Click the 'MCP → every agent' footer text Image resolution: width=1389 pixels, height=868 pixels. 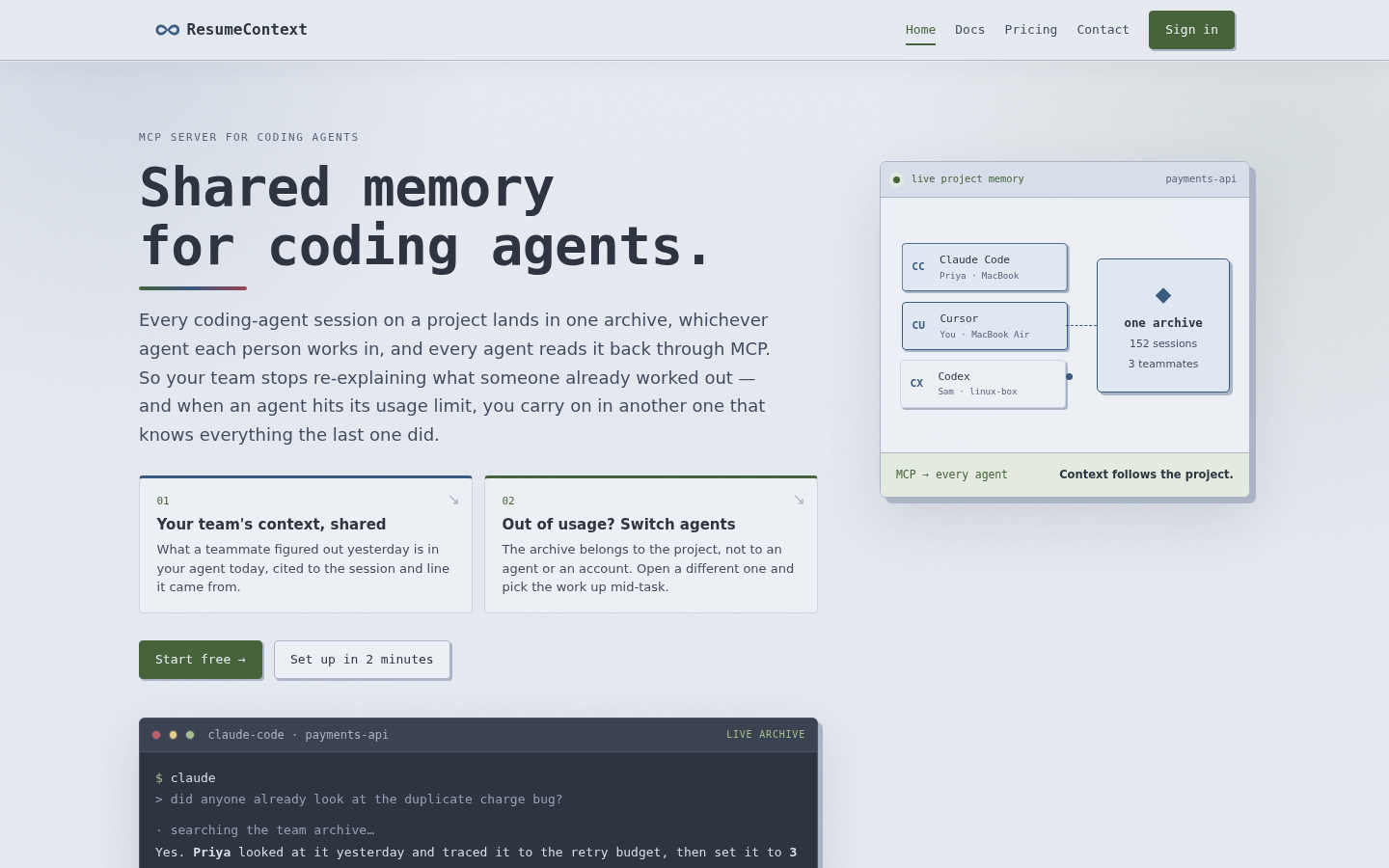(951, 475)
